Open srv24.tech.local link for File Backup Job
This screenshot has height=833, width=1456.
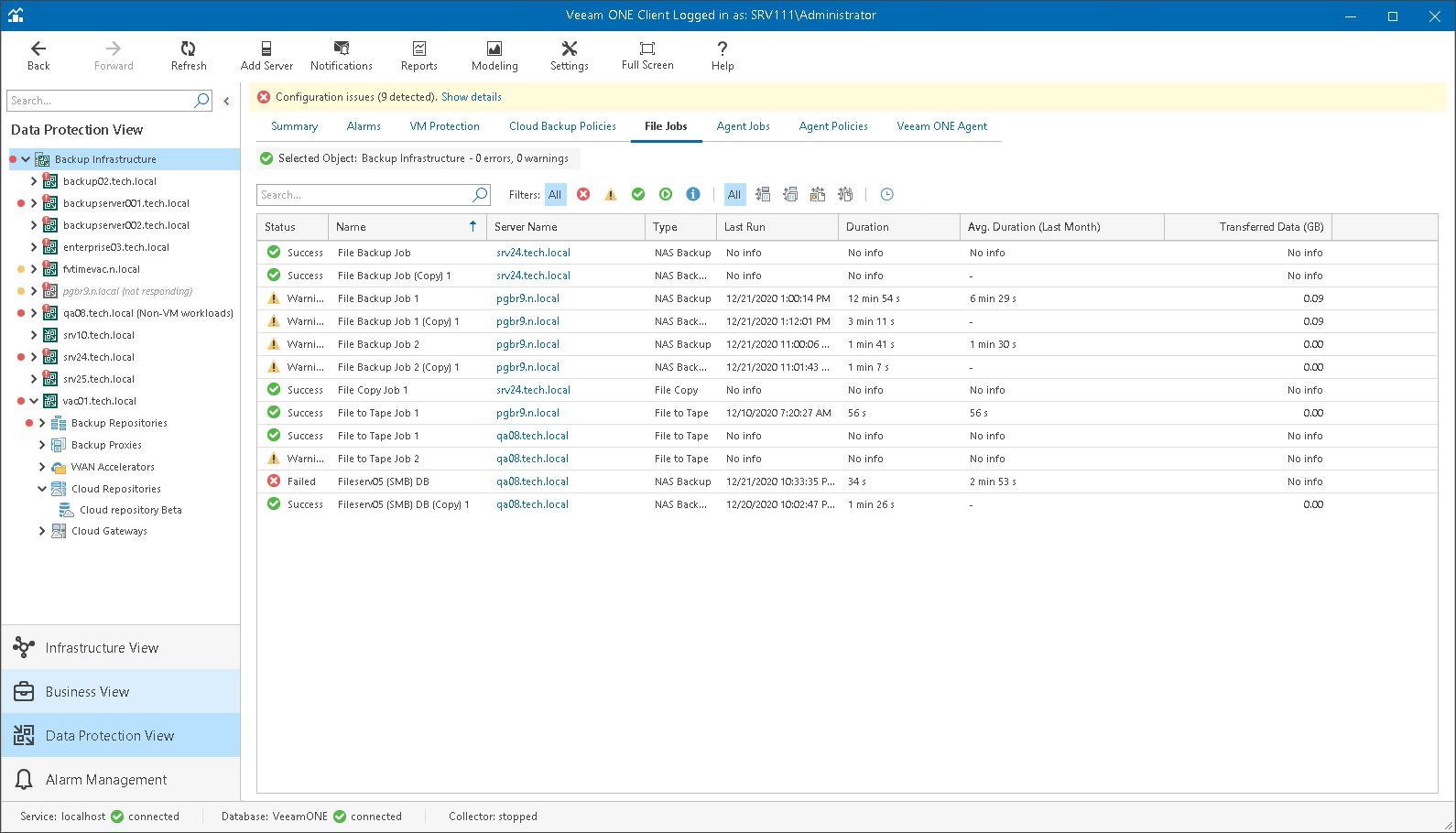coord(533,253)
